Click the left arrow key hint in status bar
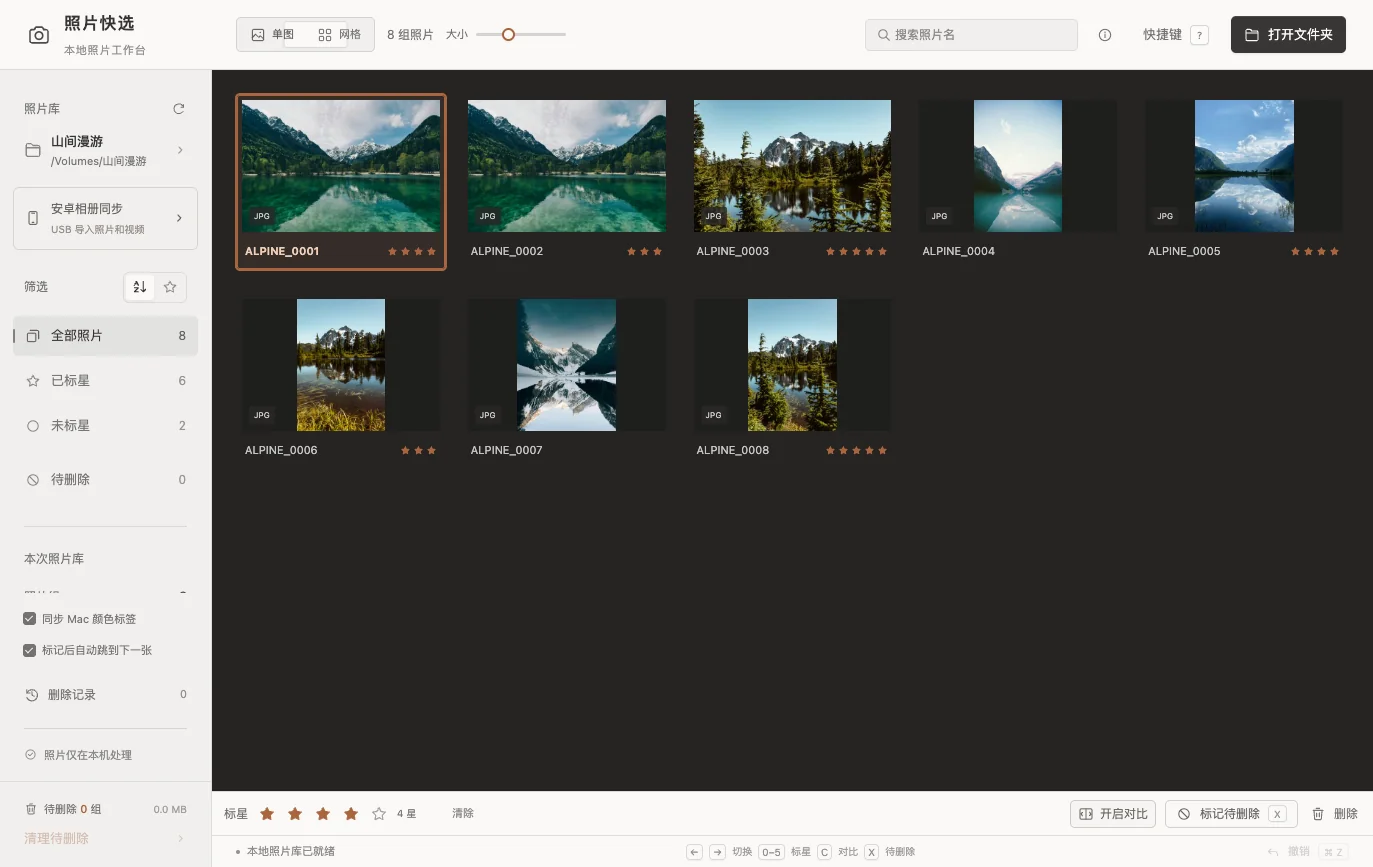 695,852
